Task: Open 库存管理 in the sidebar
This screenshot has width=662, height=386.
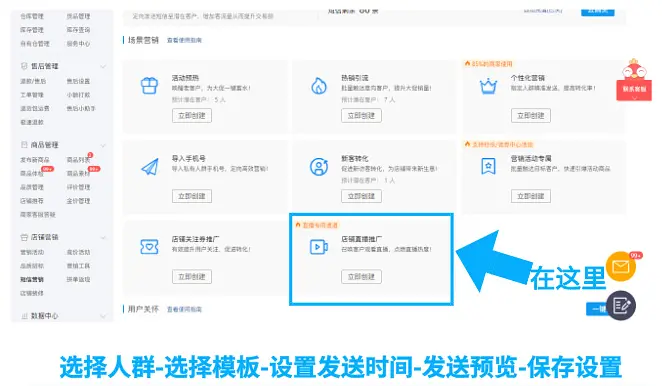Action: 32,30
